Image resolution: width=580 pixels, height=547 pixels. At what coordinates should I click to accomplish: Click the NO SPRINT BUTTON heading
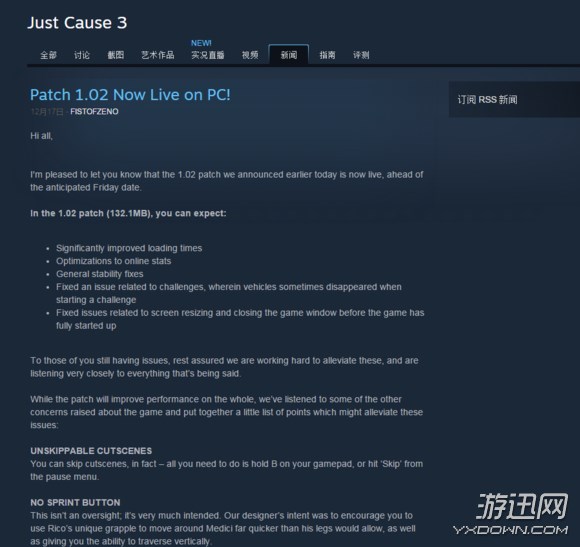click(x=75, y=502)
